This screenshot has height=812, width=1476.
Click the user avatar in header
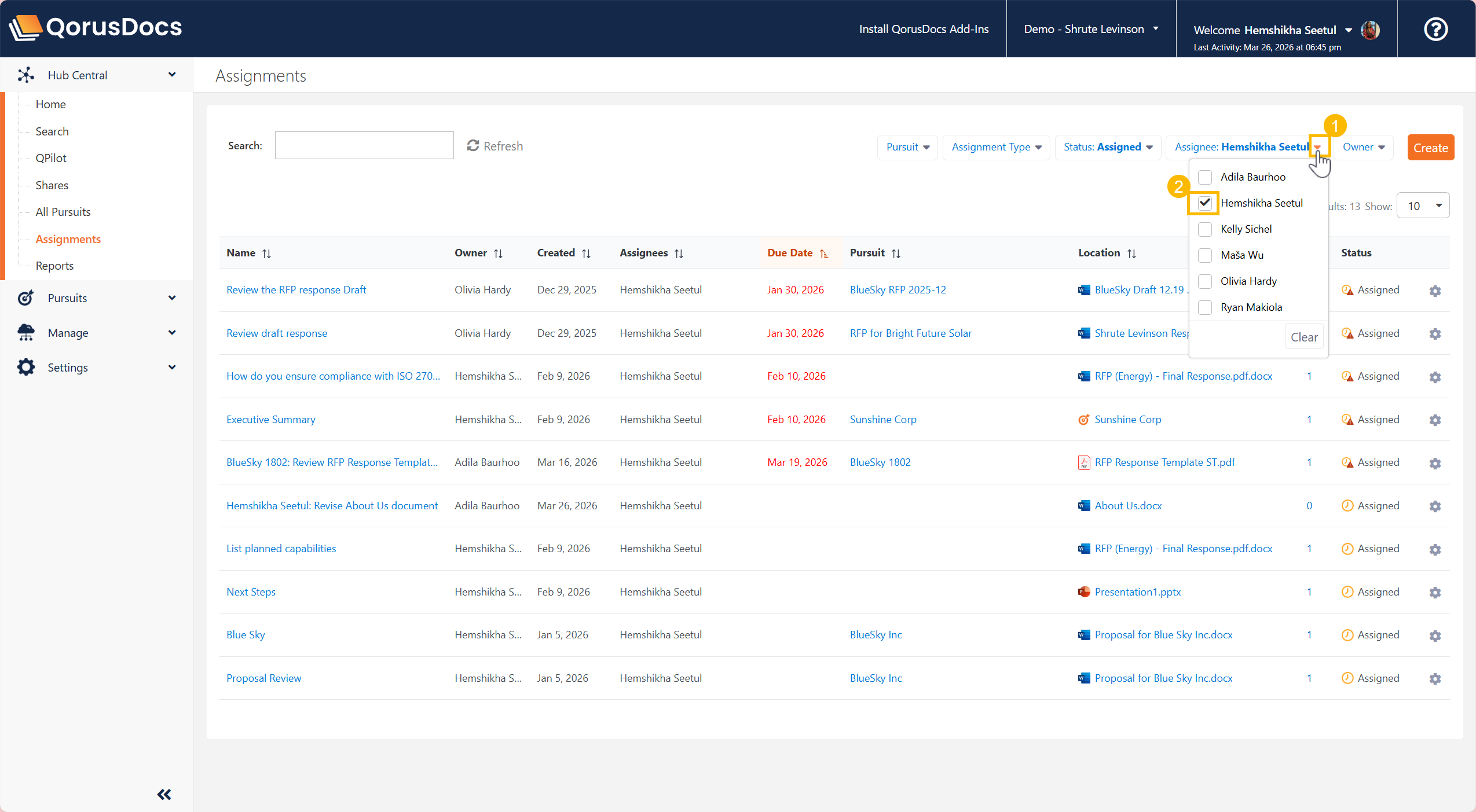pyautogui.click(x=1371, y=30)
